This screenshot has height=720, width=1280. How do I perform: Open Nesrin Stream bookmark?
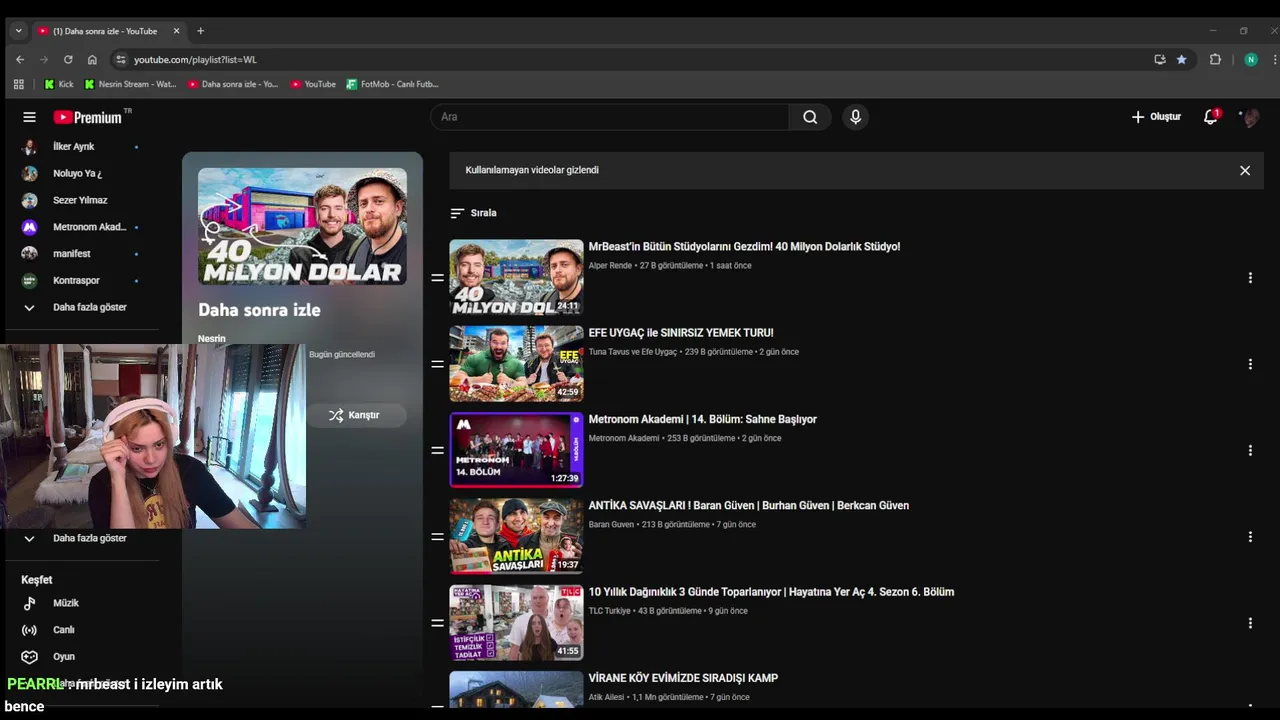click(131, 84)
